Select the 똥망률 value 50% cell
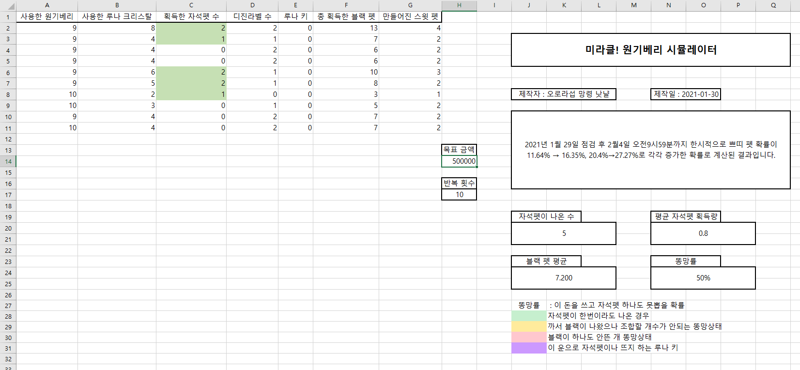 click(703, 278)
